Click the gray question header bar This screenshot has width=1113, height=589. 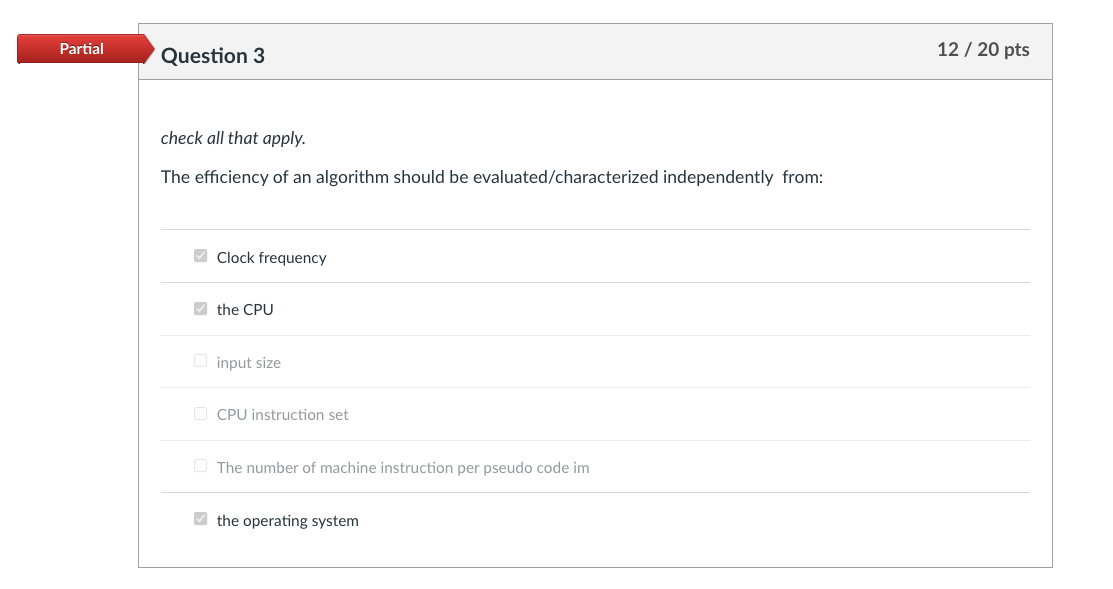[x=600, y=52]
